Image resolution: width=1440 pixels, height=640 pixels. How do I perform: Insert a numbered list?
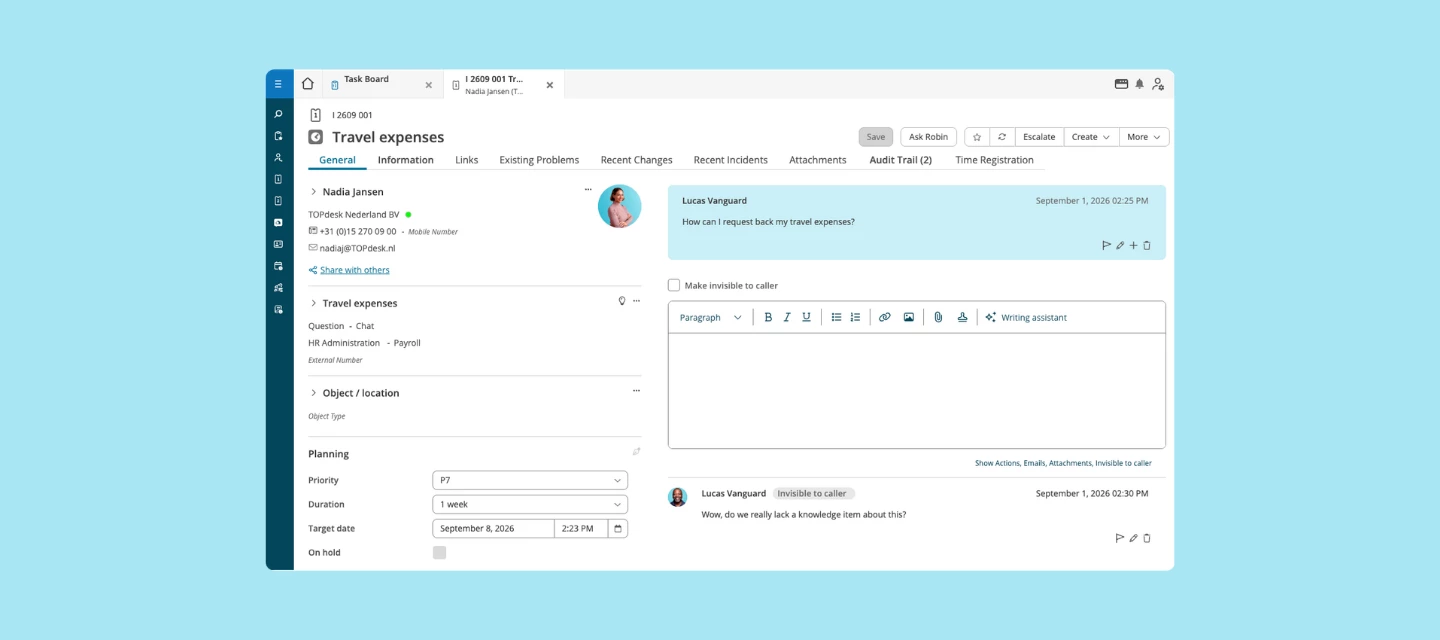[855, 317]
